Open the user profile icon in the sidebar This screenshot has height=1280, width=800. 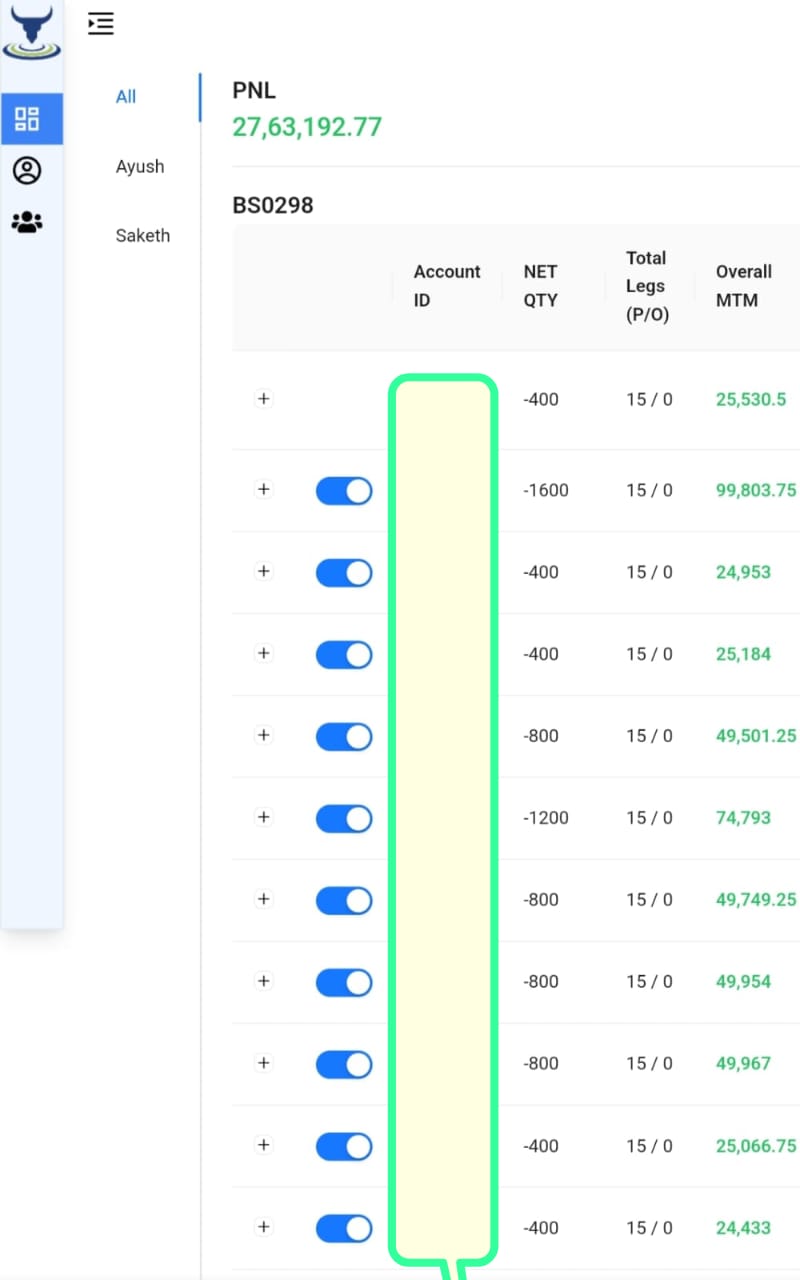coord(27,170)
